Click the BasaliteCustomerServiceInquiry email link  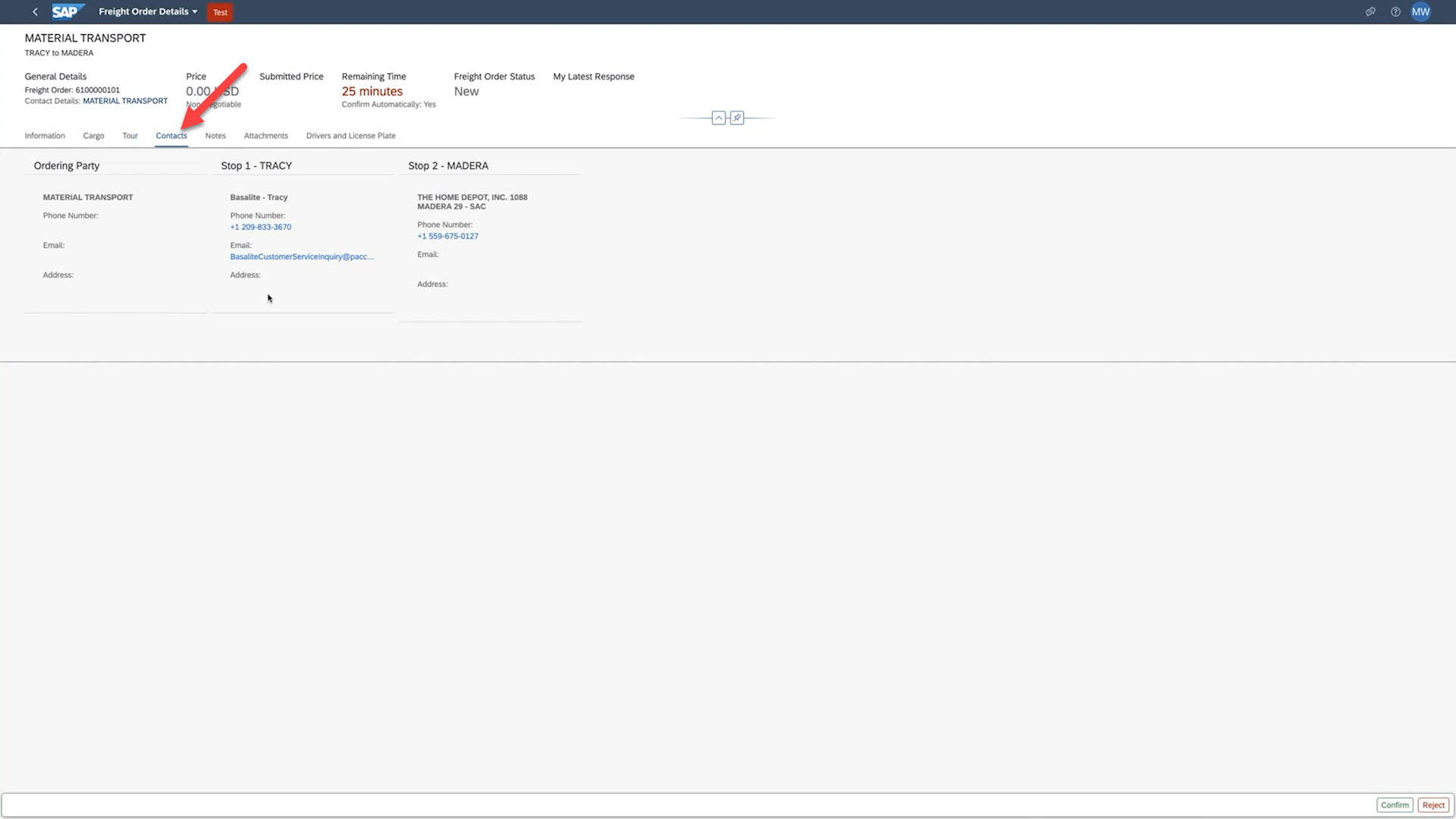302,256
